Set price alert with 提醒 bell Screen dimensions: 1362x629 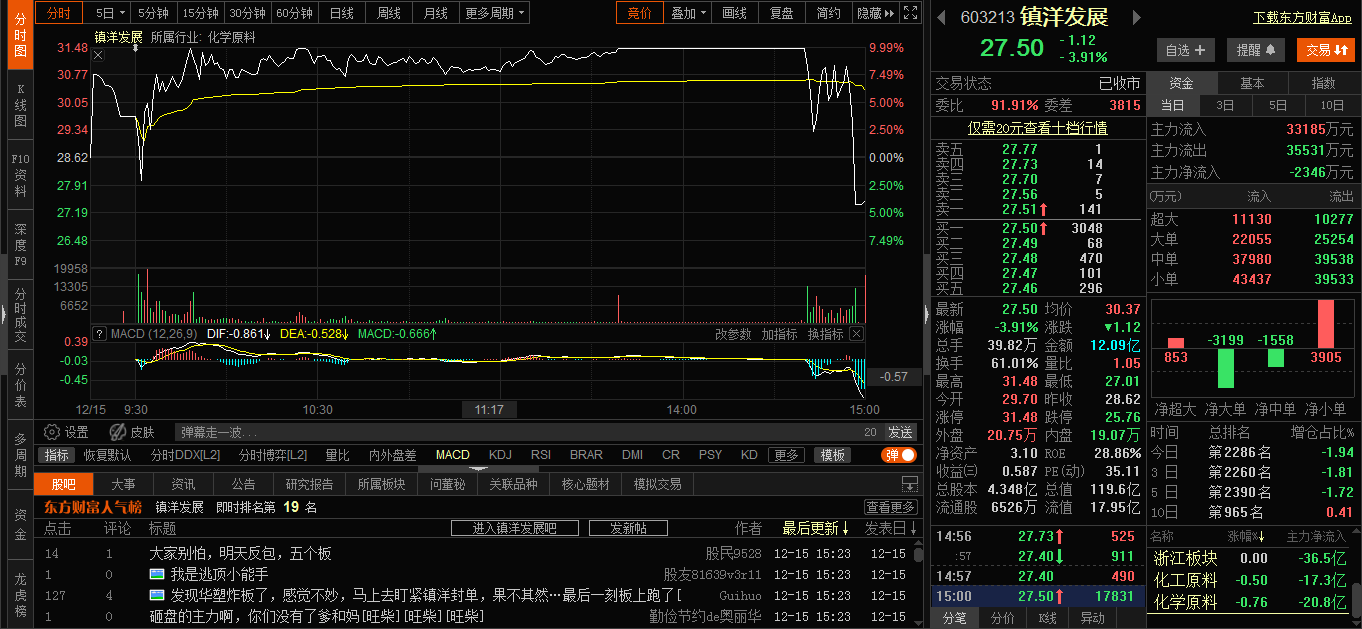click(x=1255, y=49)
